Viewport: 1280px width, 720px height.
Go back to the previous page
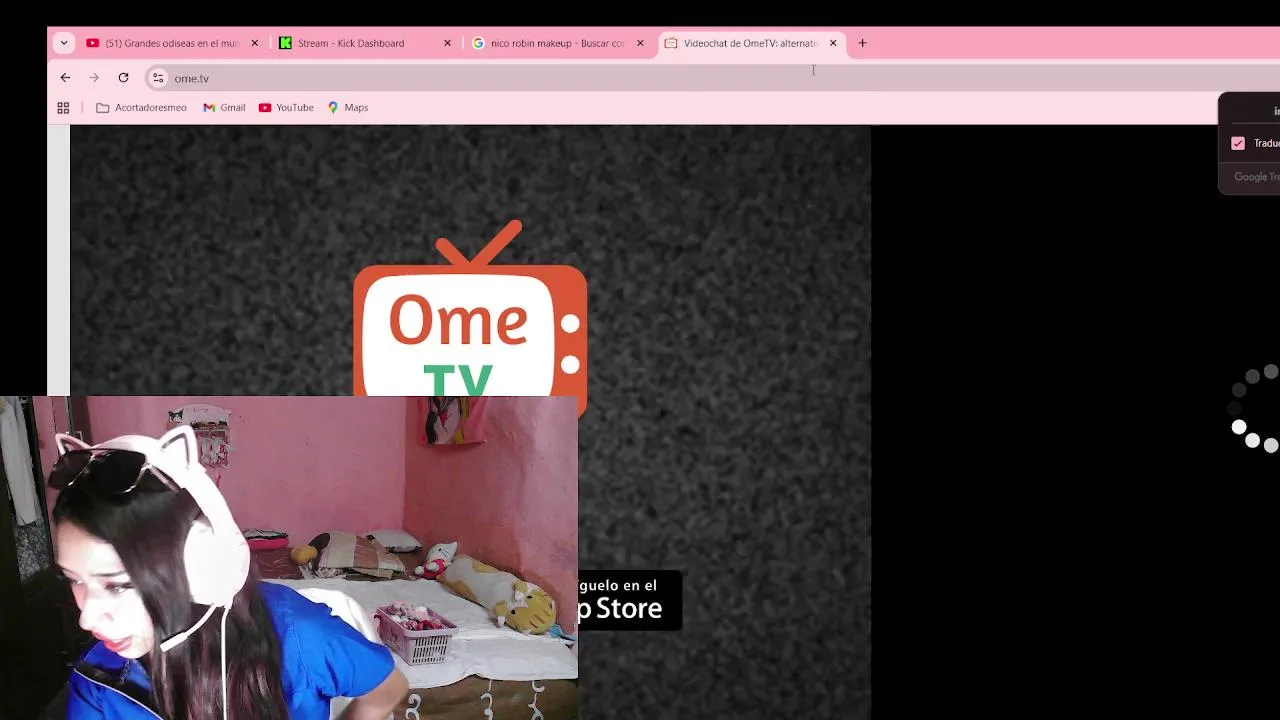[x=65, y=78]
